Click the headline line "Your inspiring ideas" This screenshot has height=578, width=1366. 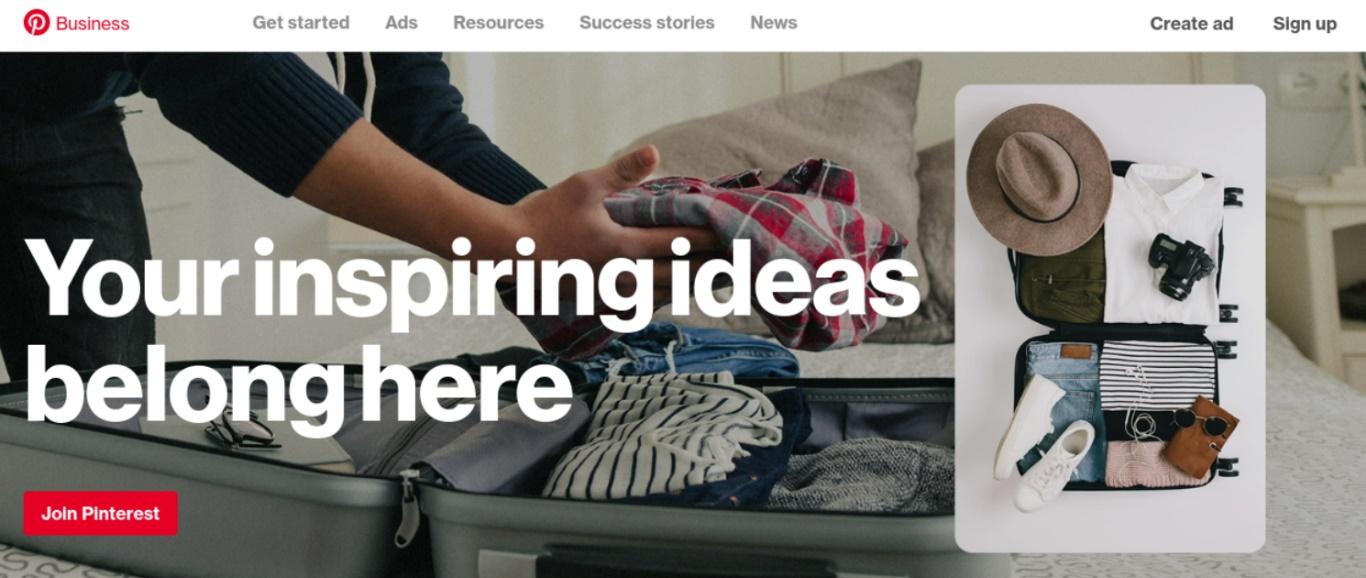[472, 279]
